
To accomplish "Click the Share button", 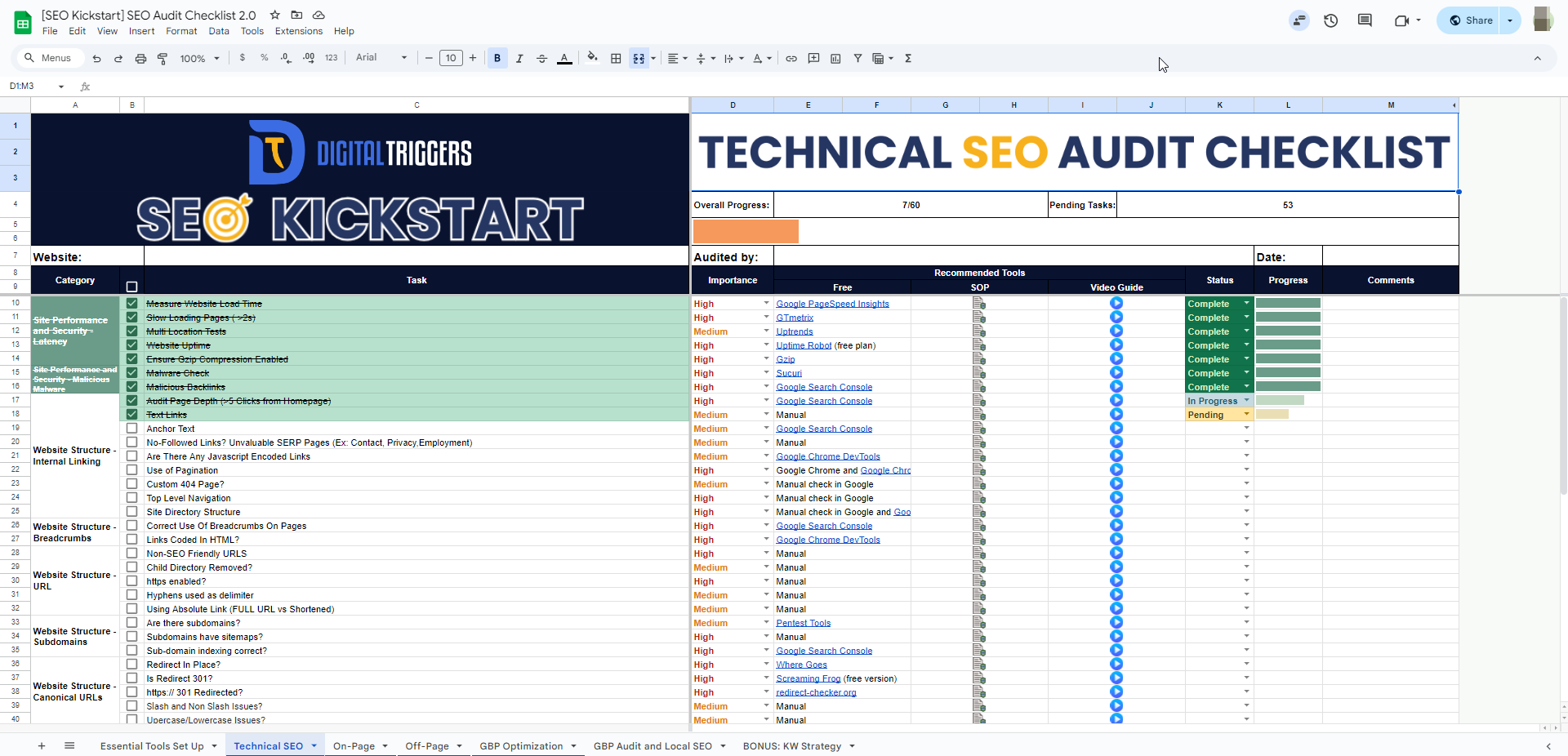I will (x=1471, y=20).
